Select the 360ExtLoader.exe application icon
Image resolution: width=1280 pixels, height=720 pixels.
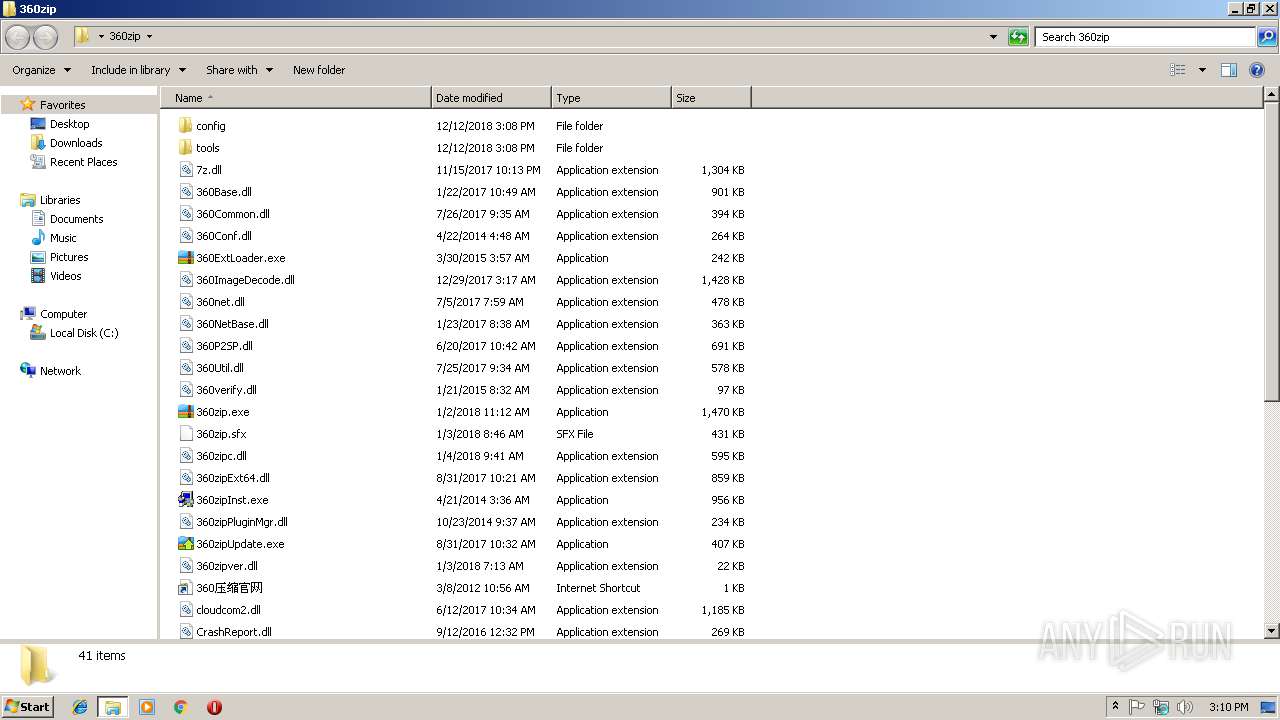coord(185,258)
